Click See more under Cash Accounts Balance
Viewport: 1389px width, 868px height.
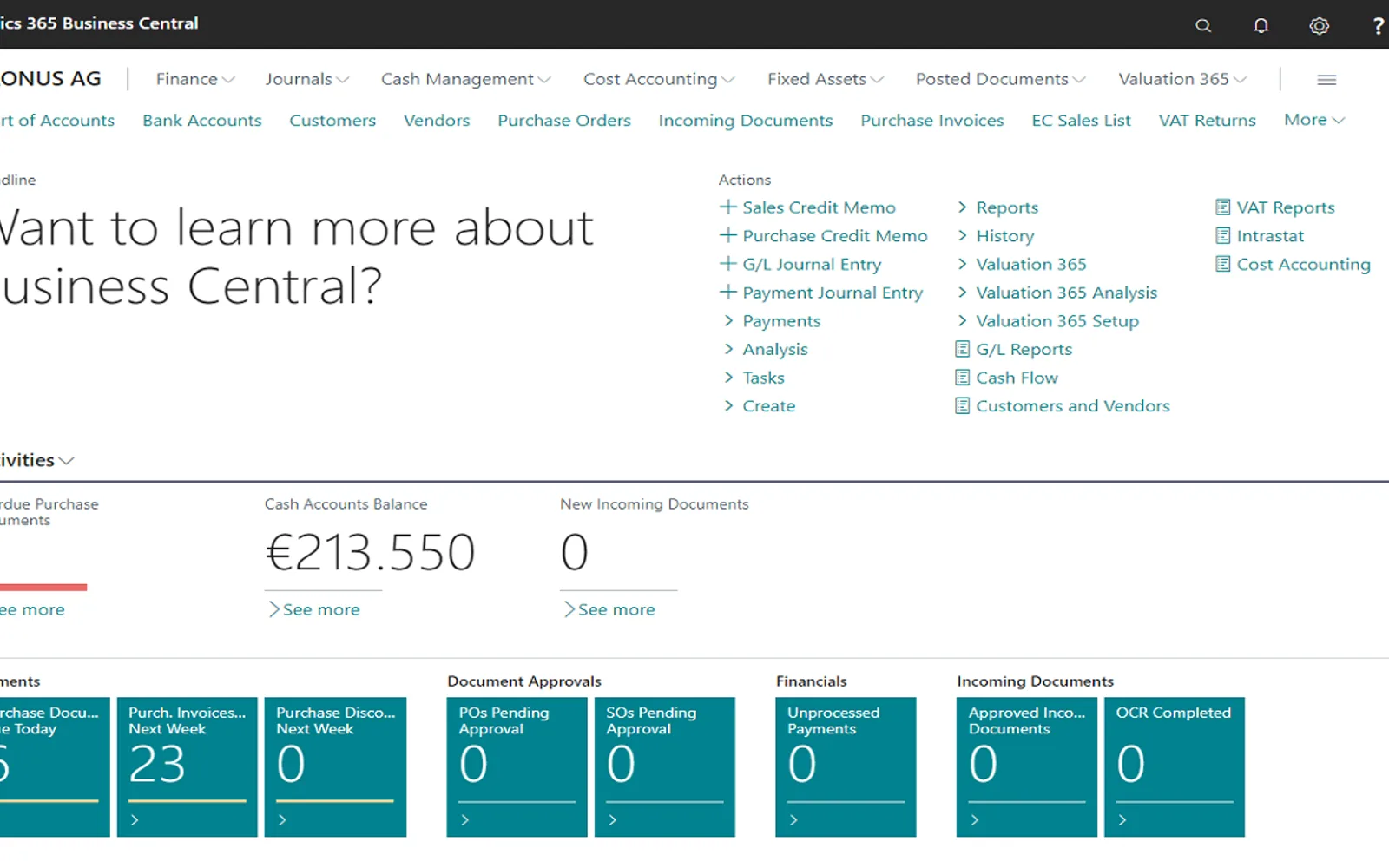tap(313, 610)
